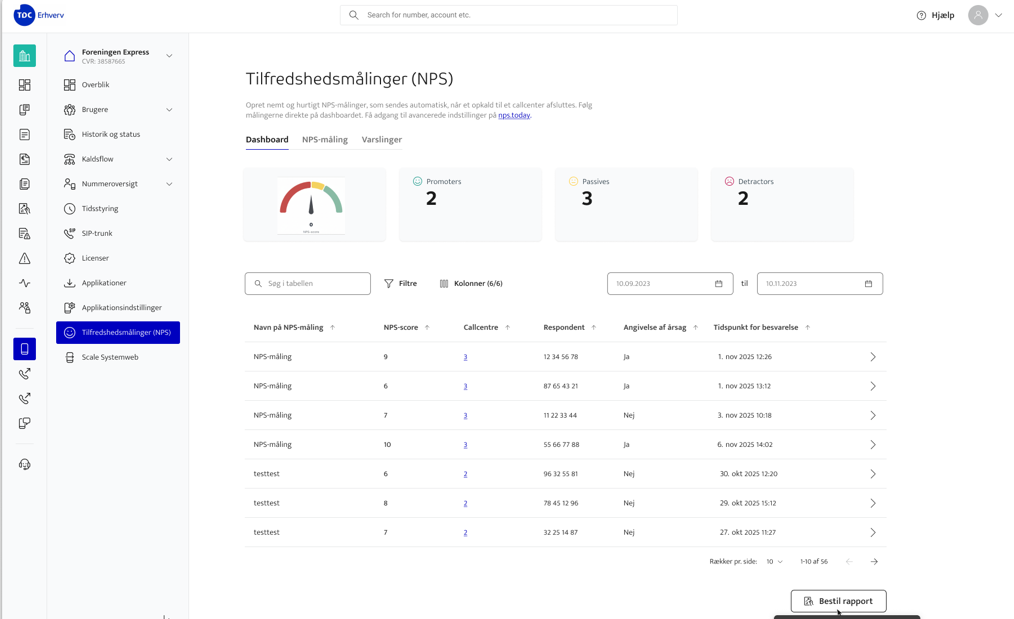Go to the next table page arrow
Viewport: 1014px width, 619px height.
874,561
